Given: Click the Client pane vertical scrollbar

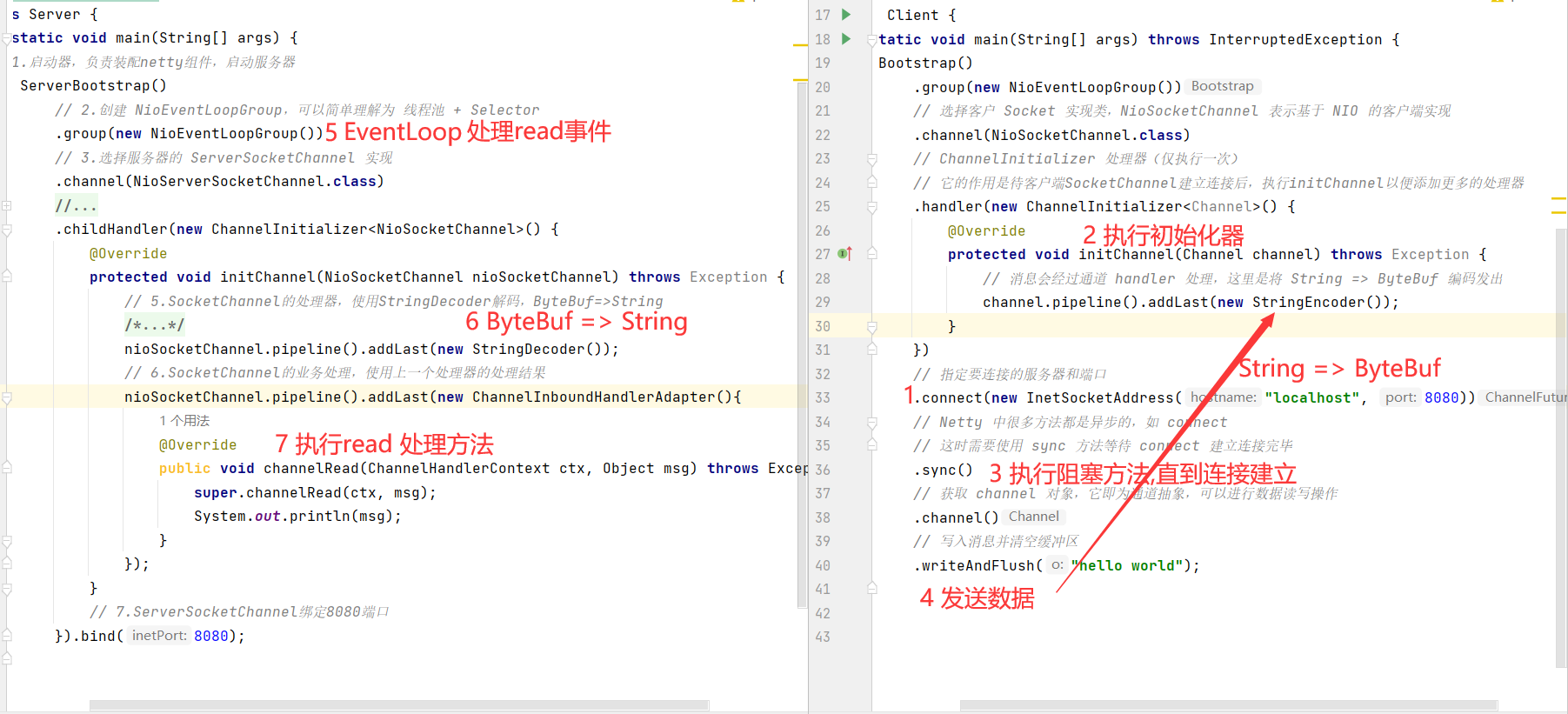Looking at the screenshot, I should coord(1561,448).
